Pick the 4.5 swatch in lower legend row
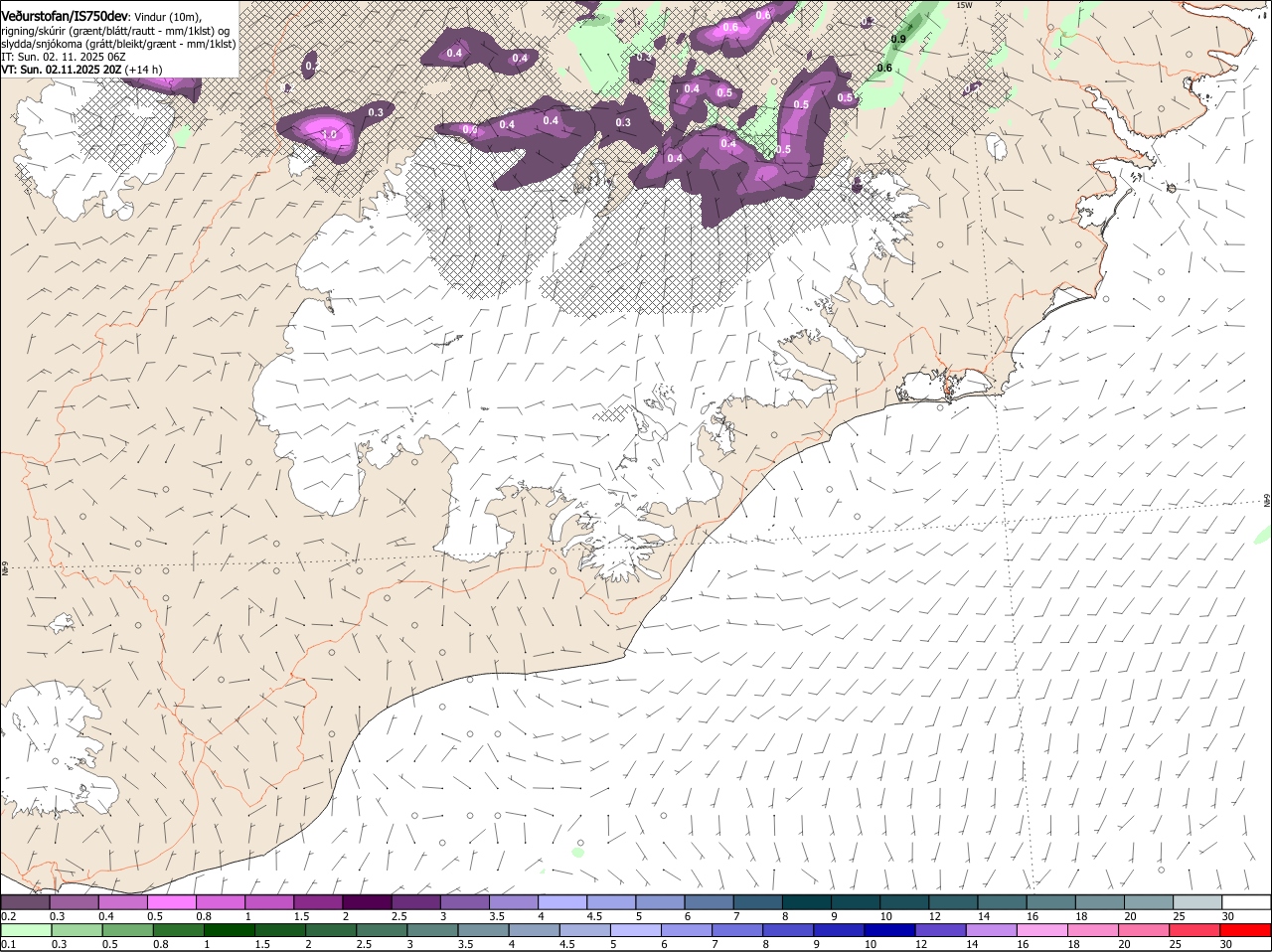Screen dimensions: 1272x952 point(584,931)
